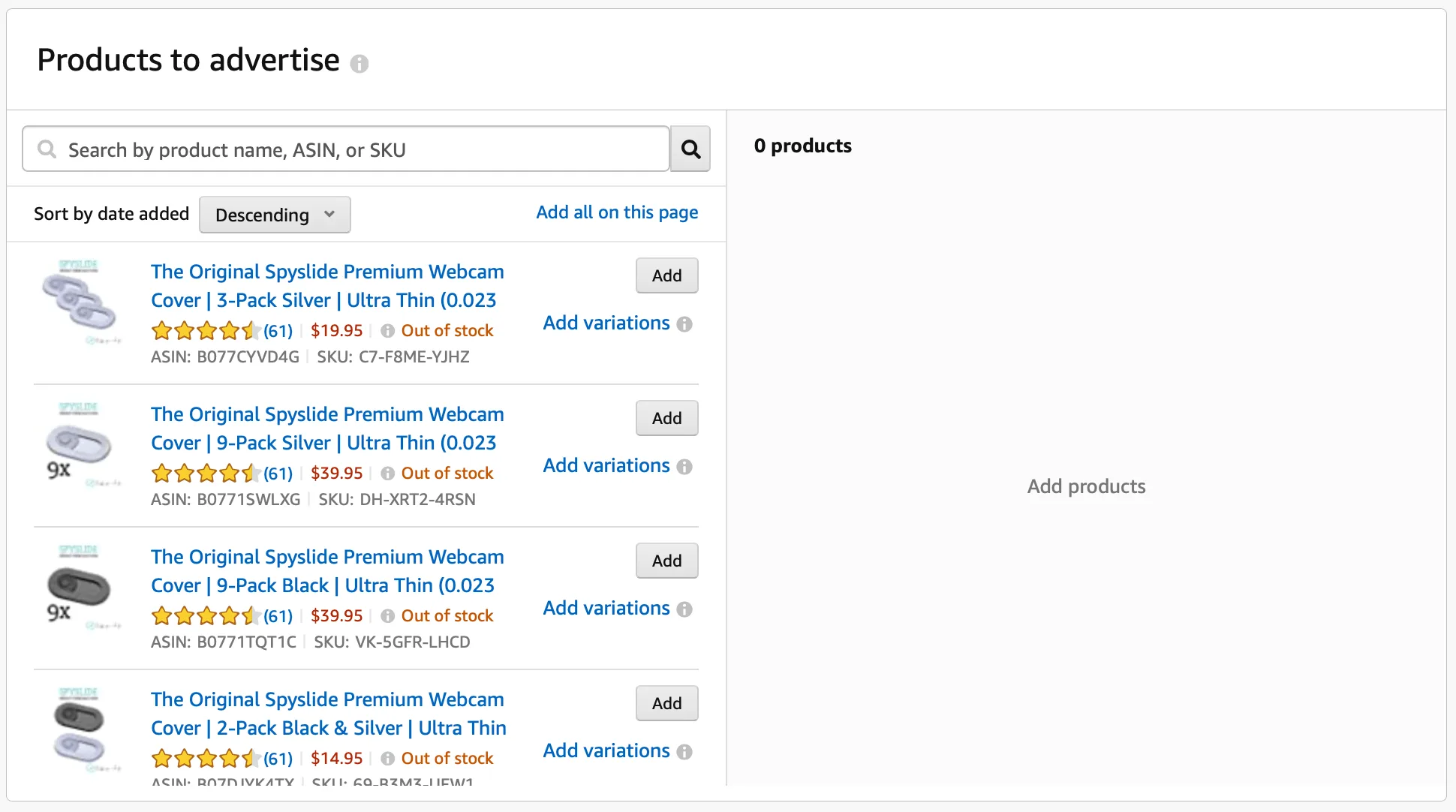Click the (61) review count for 3-Pack Silver
This screenshot has width=1456, height=812.
pos(278,331)
